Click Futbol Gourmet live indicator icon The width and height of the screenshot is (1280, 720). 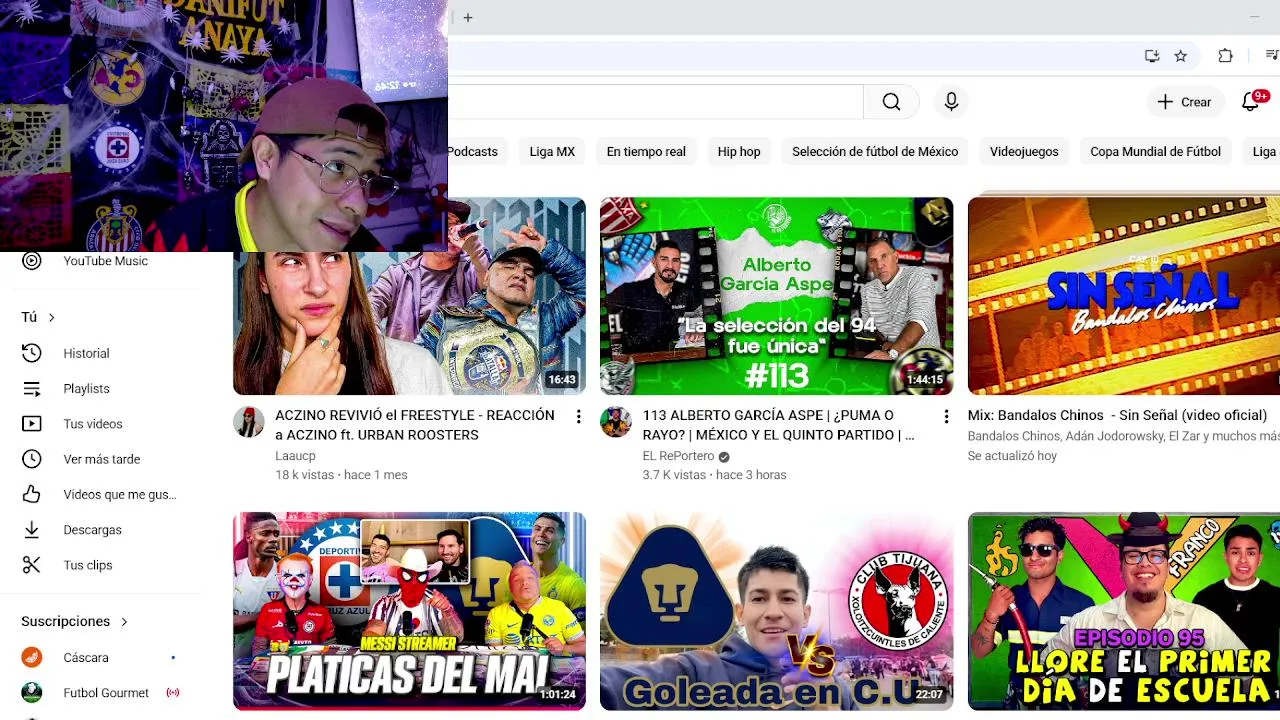(173, 693)
